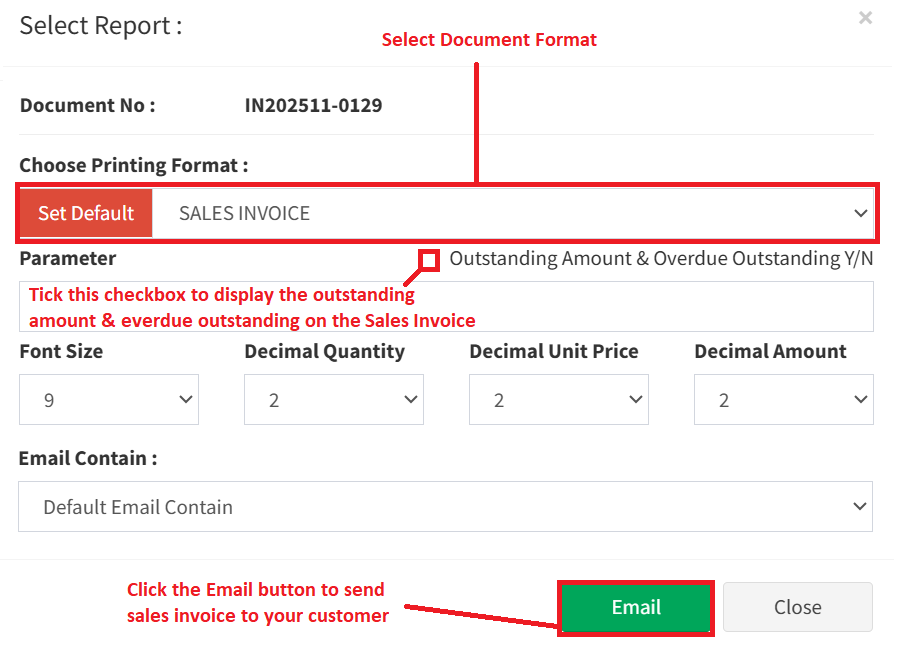Screen dimensions: 905x654
Task: Expand the Decimal Amount dropdown
Action: point(784,400)
